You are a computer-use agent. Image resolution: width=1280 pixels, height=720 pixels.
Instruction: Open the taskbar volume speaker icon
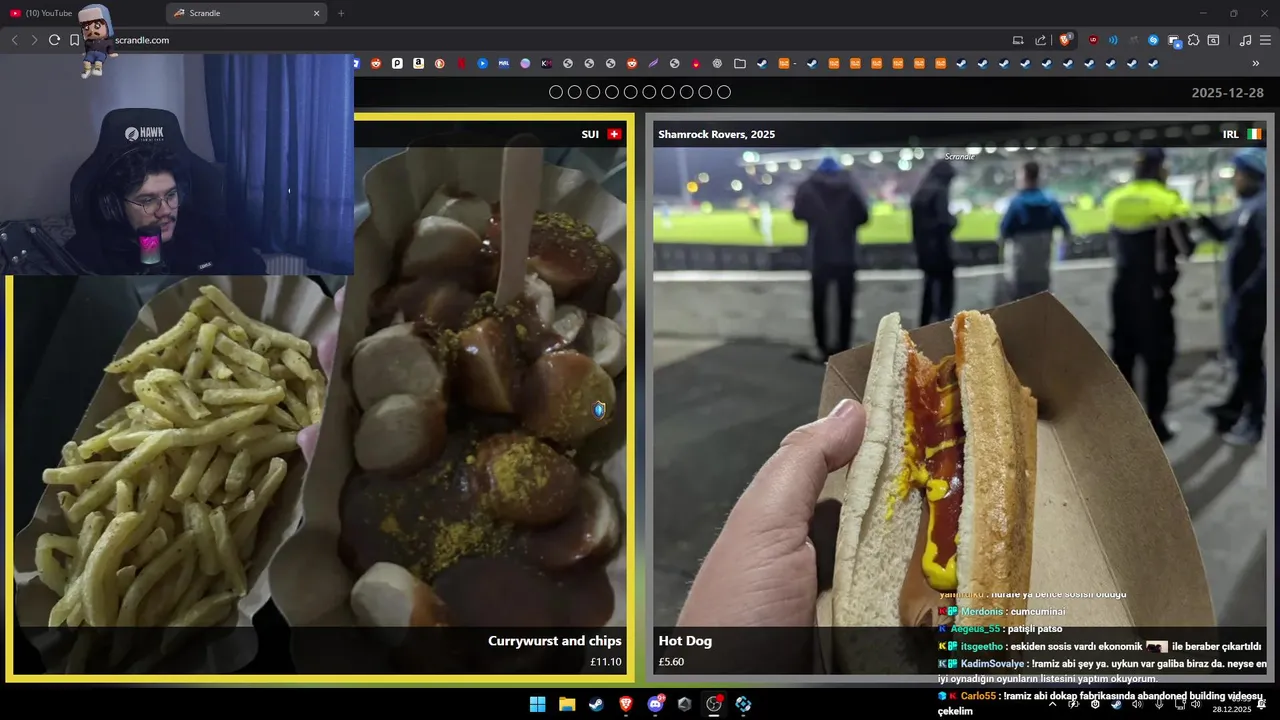[1195, 704]
